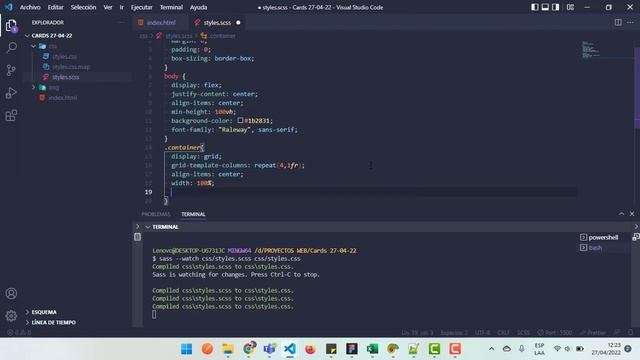Viewport: 640px width, 360px height.
Task: Open Excel from the taskbar
Action: [x=372, y=349]
